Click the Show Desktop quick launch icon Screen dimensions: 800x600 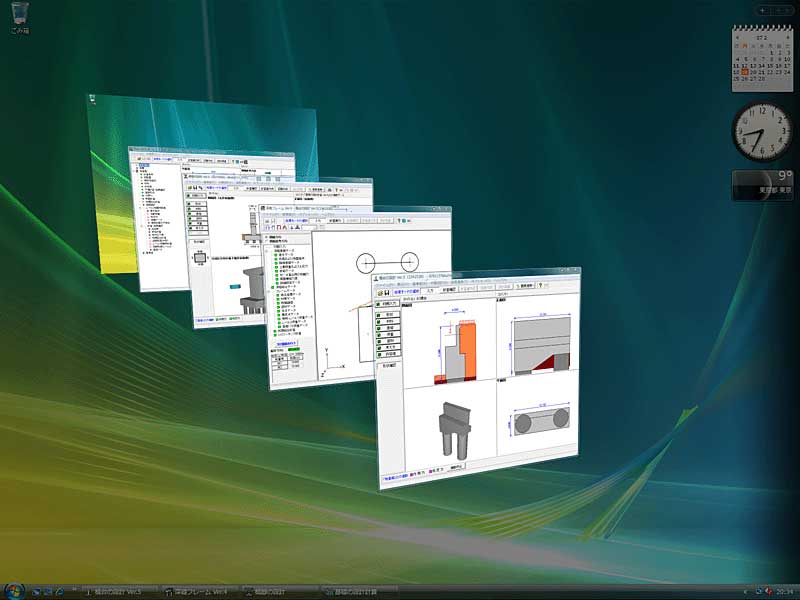pyautogui.click(x=36, y=592)
